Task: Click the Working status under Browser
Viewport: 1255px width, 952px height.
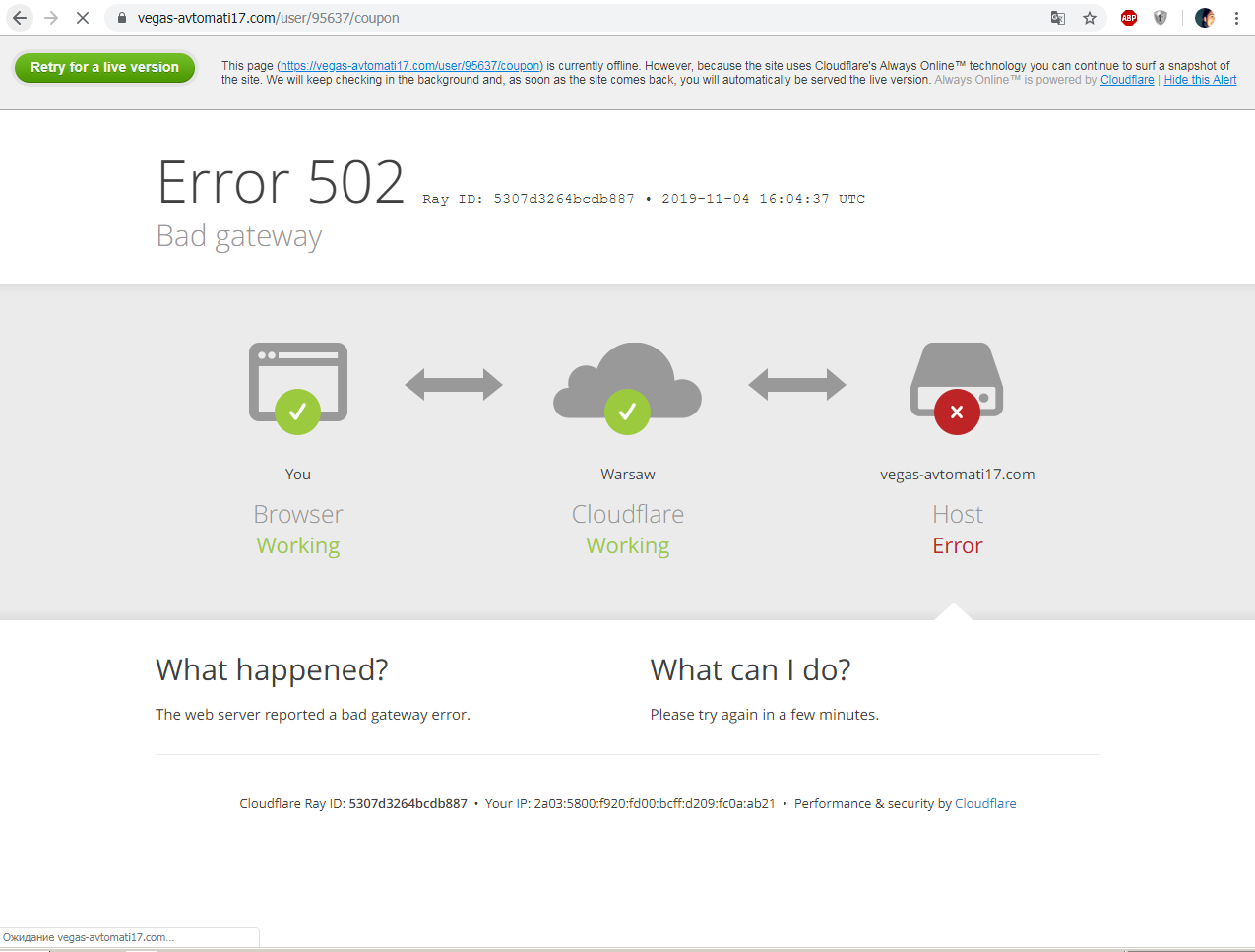Action: pyautogui.click(x=298, y=546)
